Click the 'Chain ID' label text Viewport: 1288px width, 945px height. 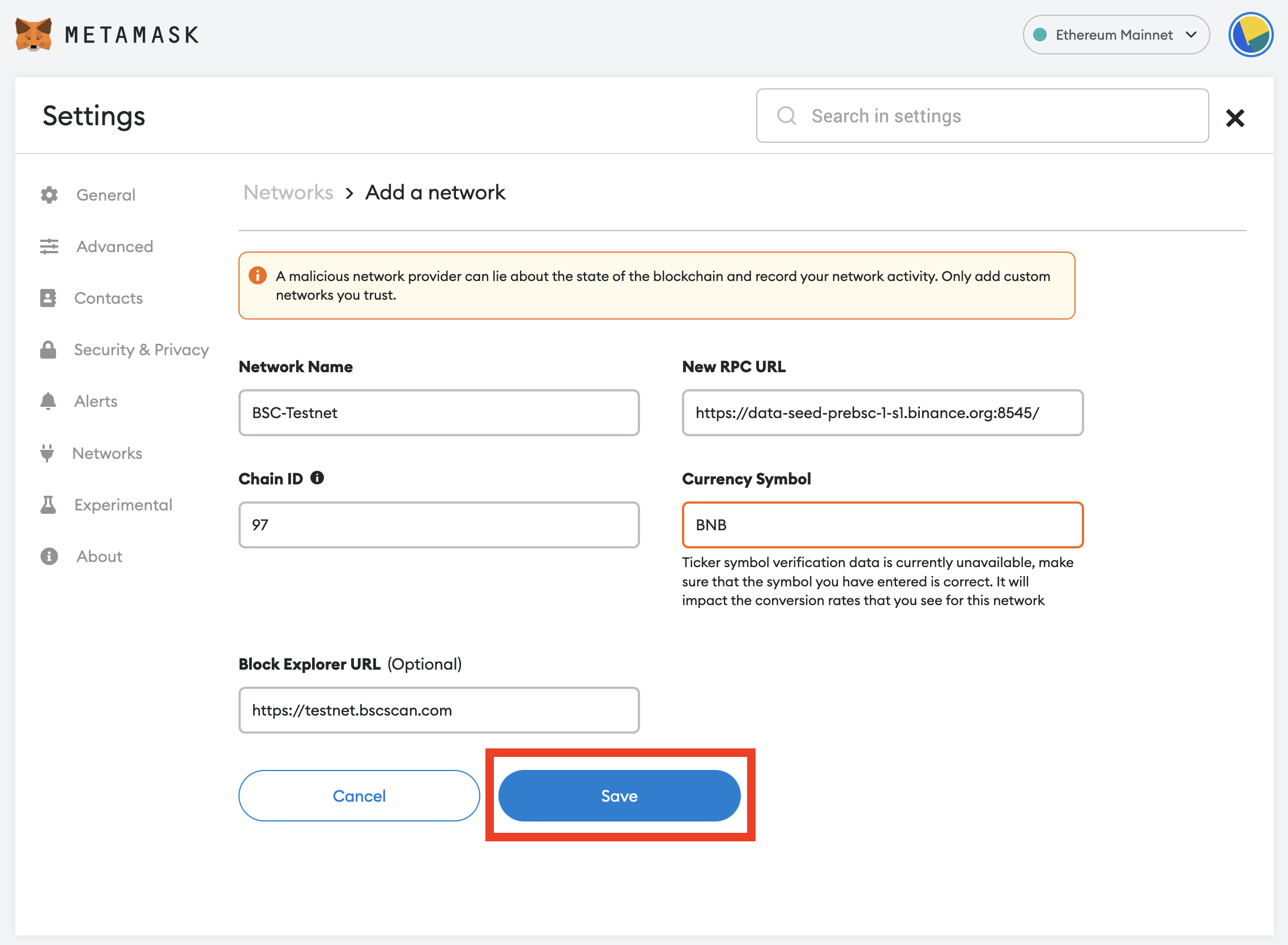pos(271,479)
